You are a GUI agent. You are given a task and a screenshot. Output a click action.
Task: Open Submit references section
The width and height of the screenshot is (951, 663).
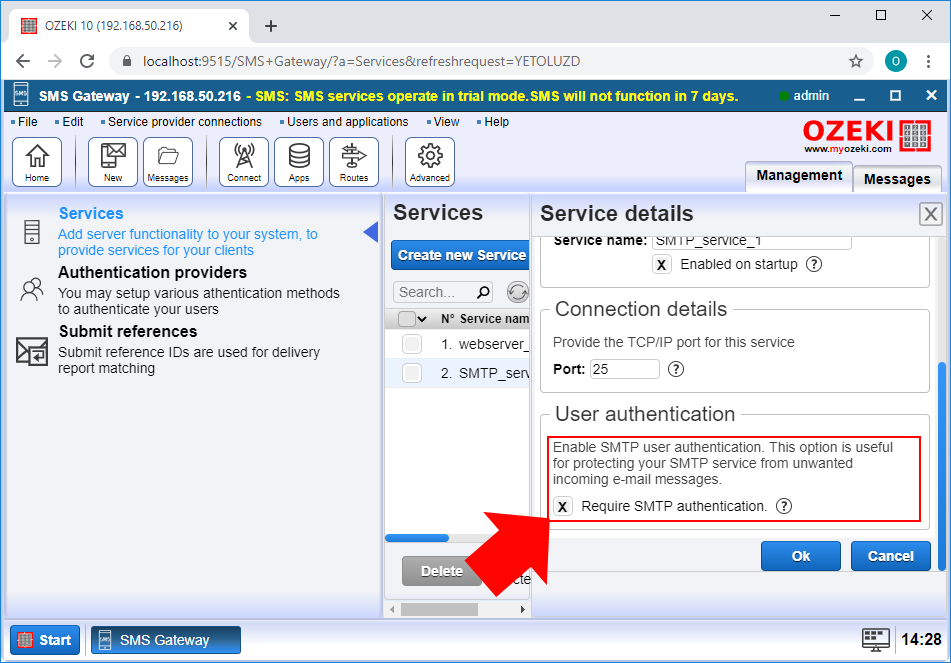coord(128,331)
